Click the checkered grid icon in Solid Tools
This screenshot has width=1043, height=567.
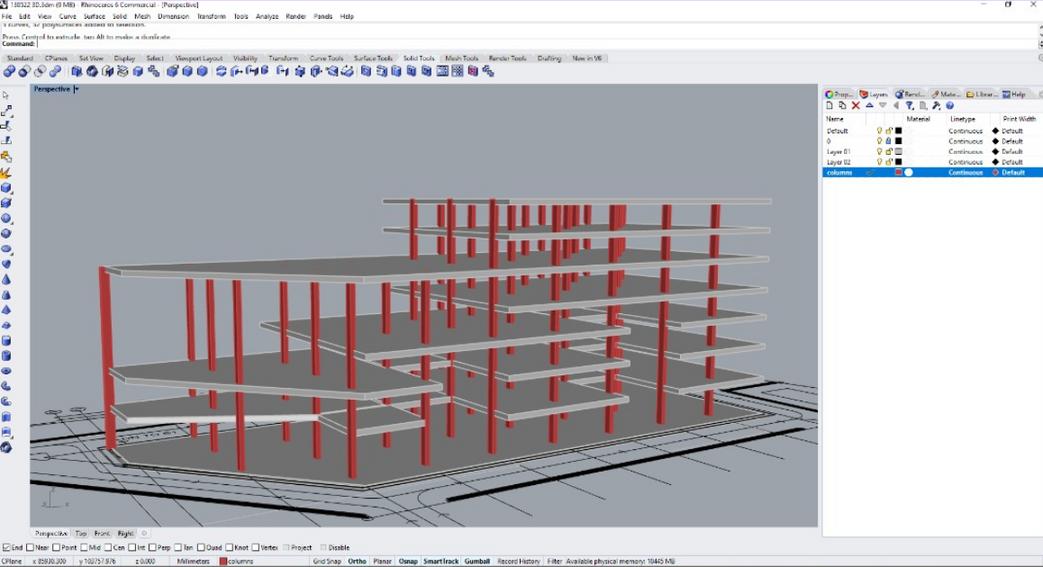point(458,71)
